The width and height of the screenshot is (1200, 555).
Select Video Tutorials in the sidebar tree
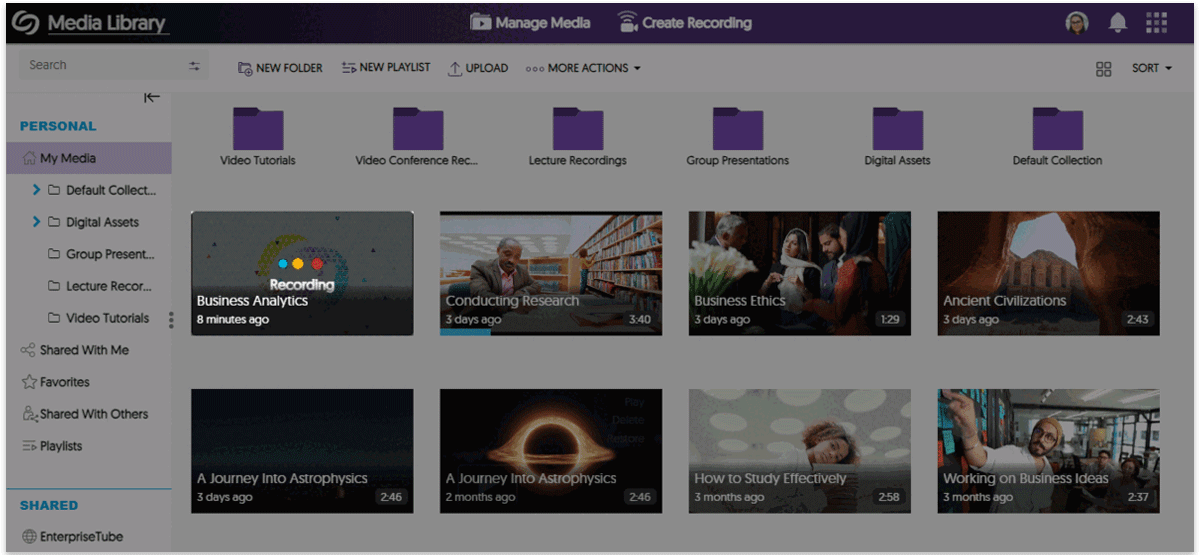click(x=98, y=318)
